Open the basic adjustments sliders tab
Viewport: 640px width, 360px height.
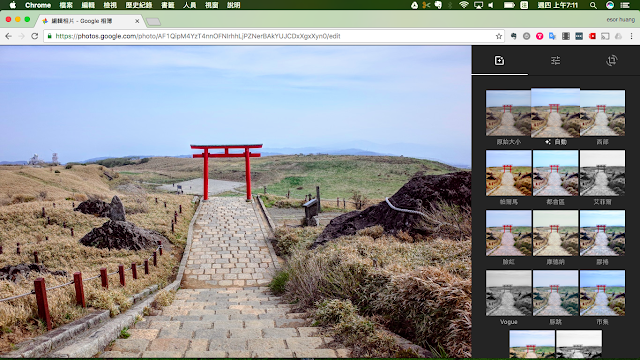(x=555, y=61)
